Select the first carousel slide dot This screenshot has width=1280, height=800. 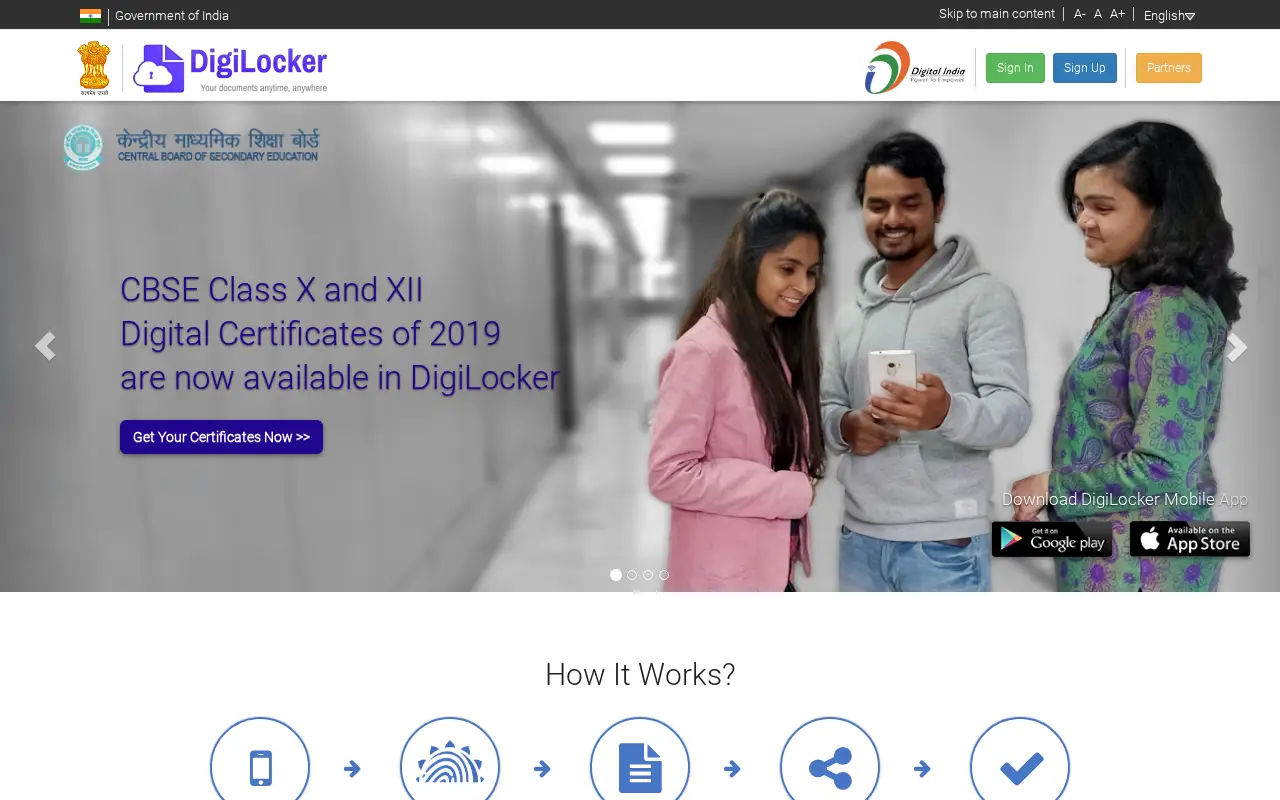(616, 575)
